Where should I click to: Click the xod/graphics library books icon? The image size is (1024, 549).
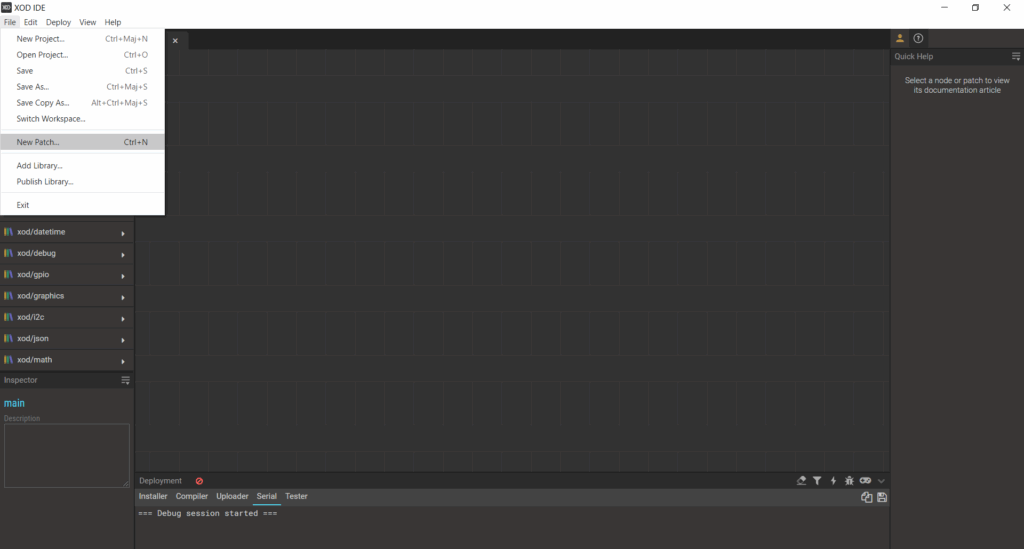8,296
